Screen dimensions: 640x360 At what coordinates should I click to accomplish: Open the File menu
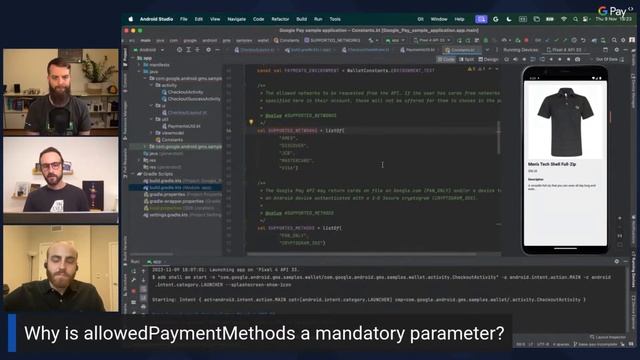click(x=184, y=19)
